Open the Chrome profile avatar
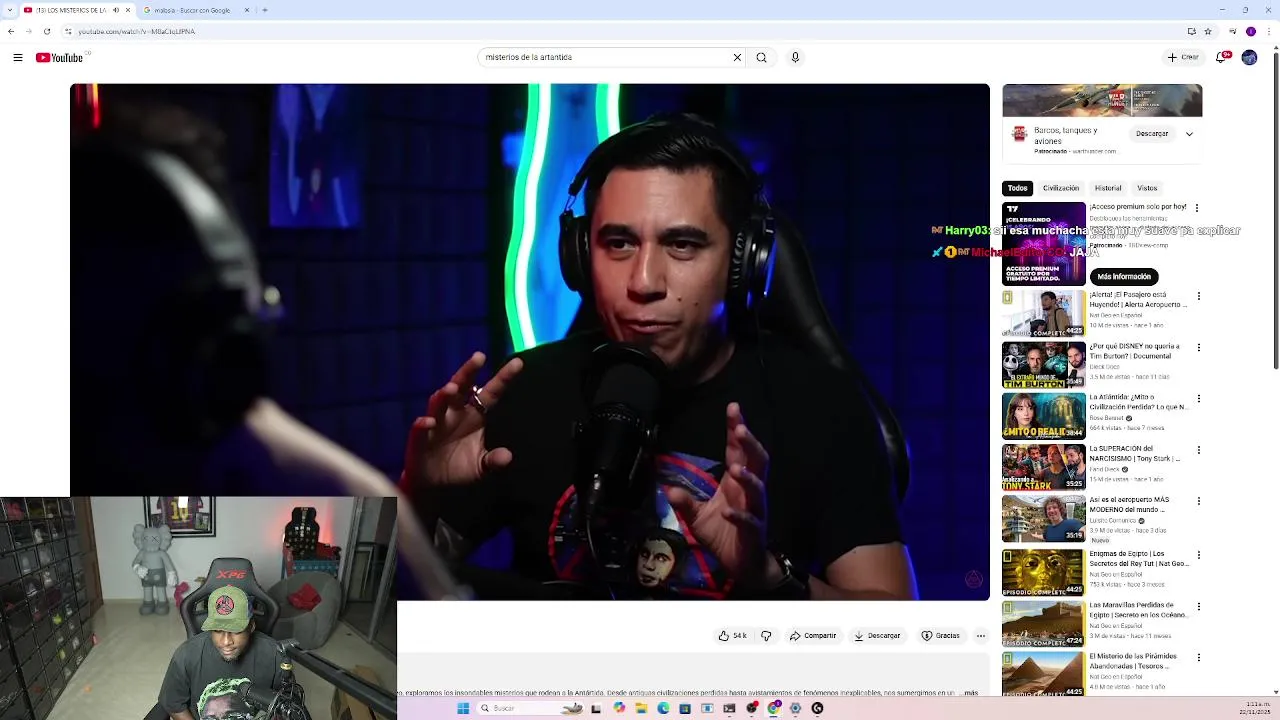Screen dimensions: 1280x720 pos(1250,31)
